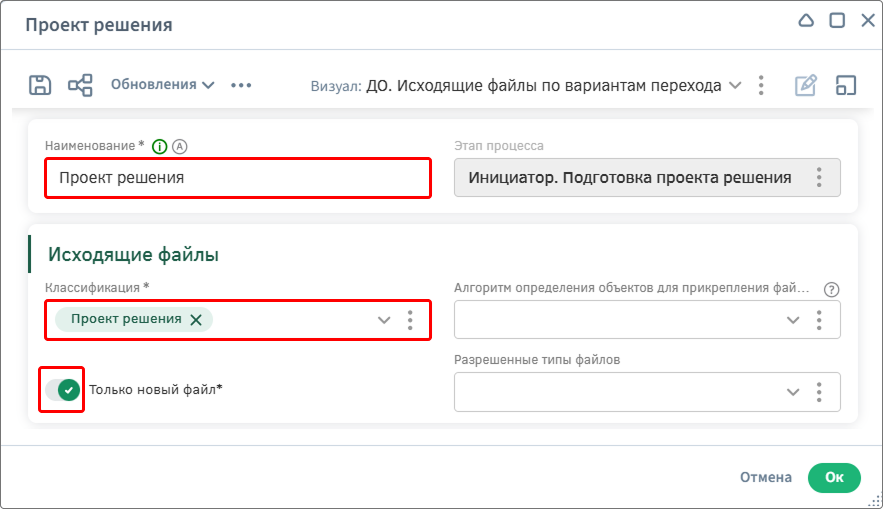Open the Обновления menu
The width and height of the screenshot is (883, 509).
click(162, 85)
